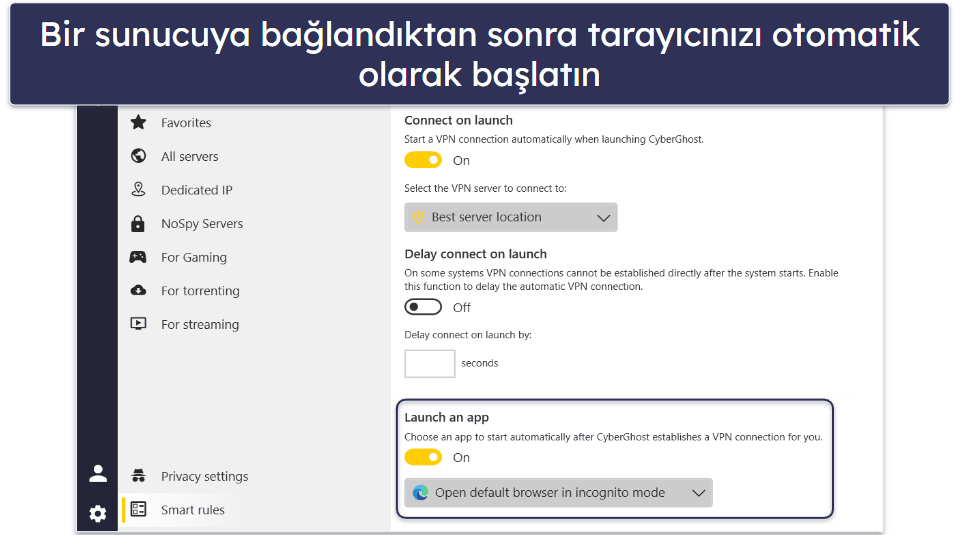Click the For streaming play icon
963x535 pixels.
139,324
